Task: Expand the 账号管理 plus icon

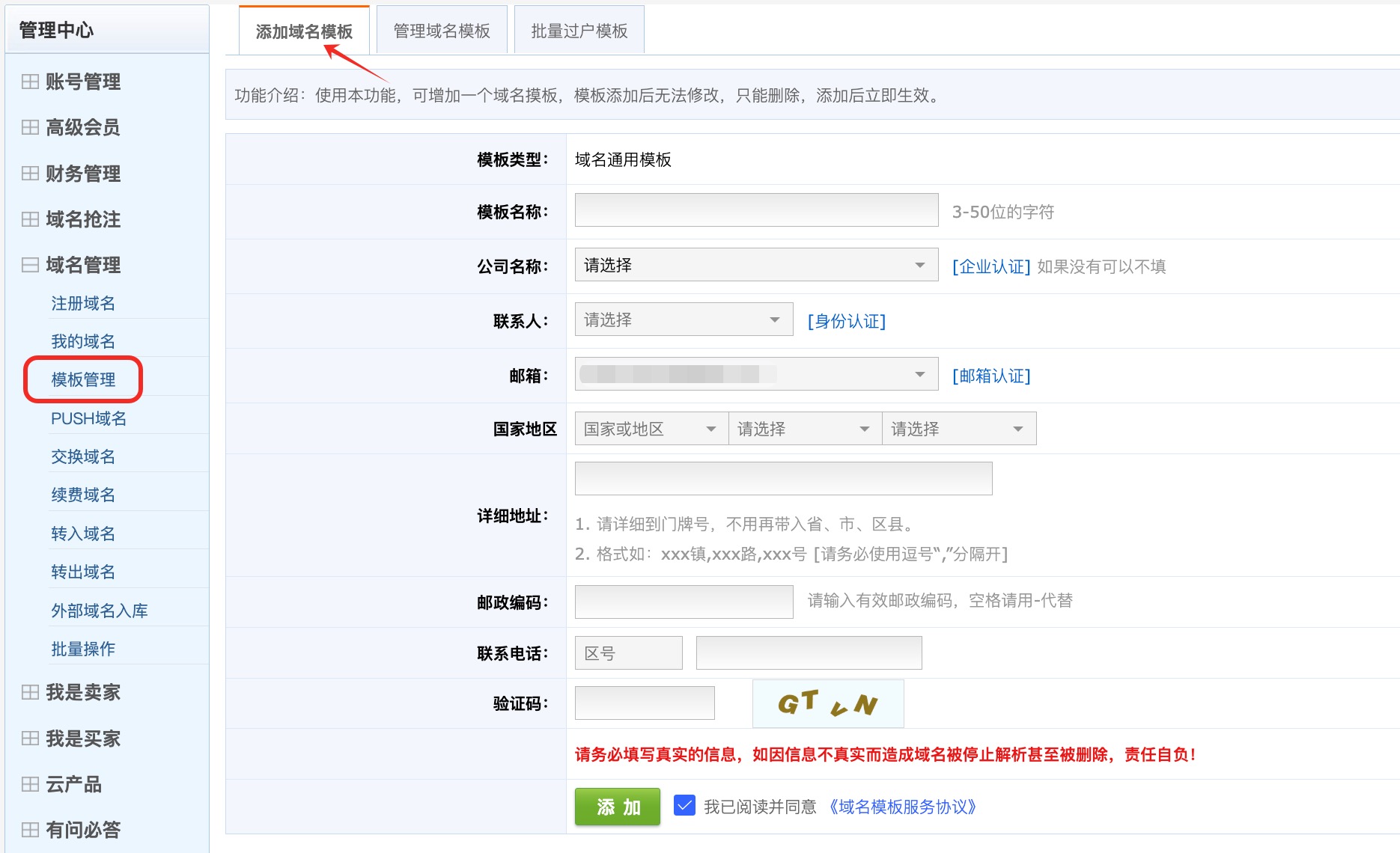Action: (x=30, y=82)
